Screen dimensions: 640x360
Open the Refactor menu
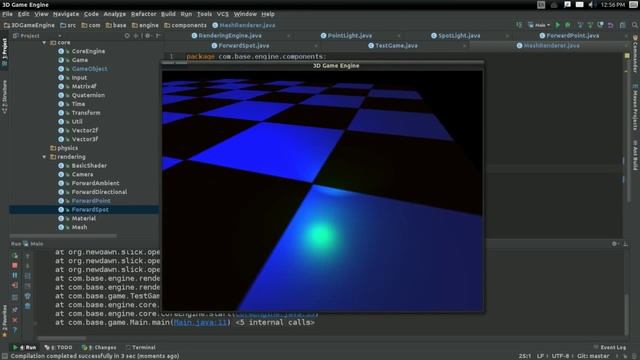pyautogui.click(x=143, y=14)
